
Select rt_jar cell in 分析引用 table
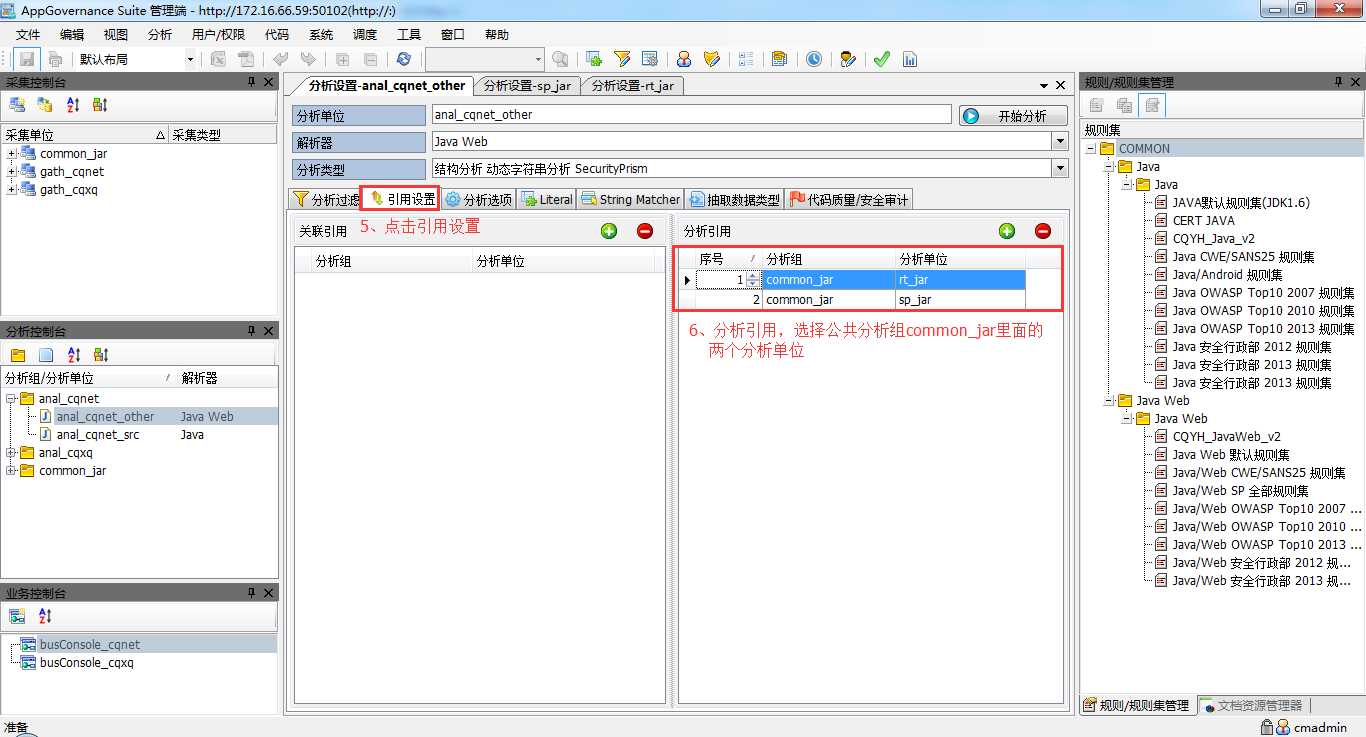pyautogui.click(x=961, y=280)
